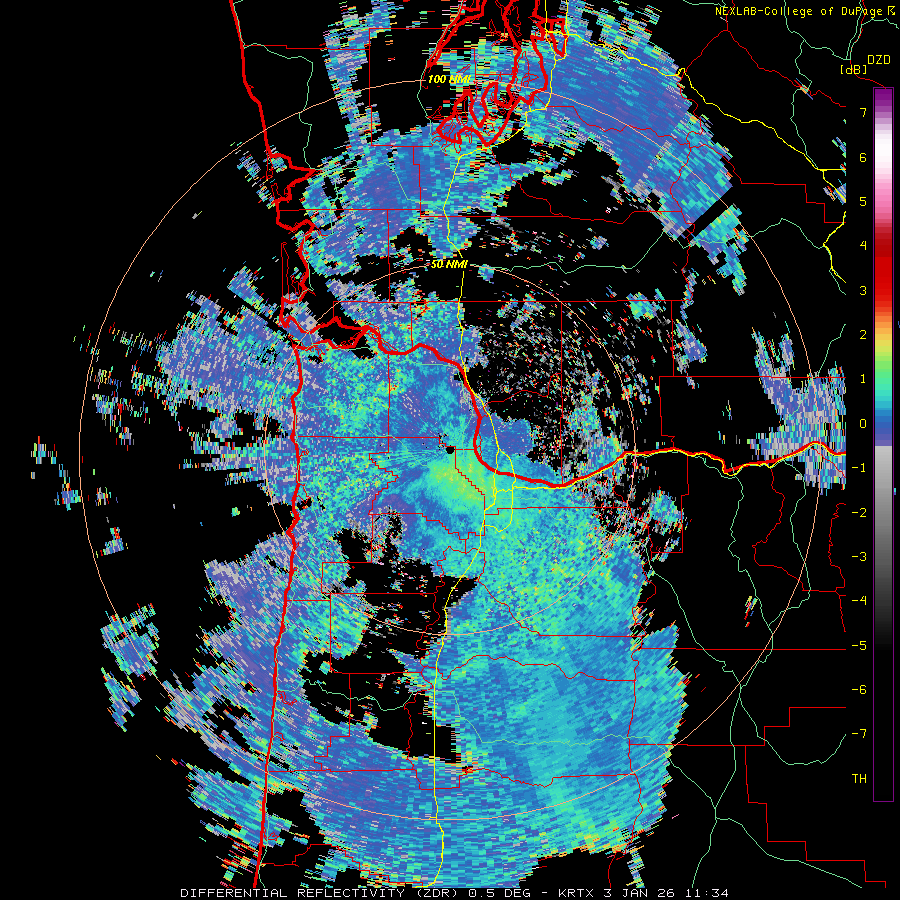The width and height of the screenshot is (900, 900).
Task: Click the 5 dB value on color scale
Action: coord(863,201)
